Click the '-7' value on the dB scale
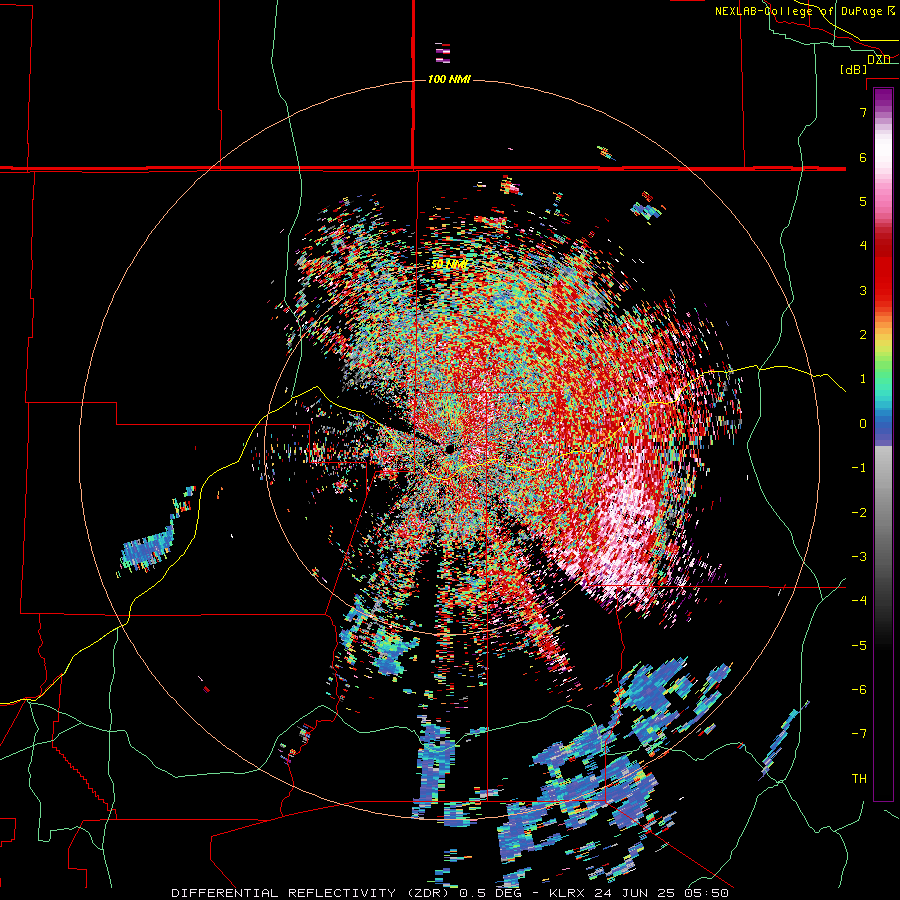The image size is (900, 900). tap(859, 734)
